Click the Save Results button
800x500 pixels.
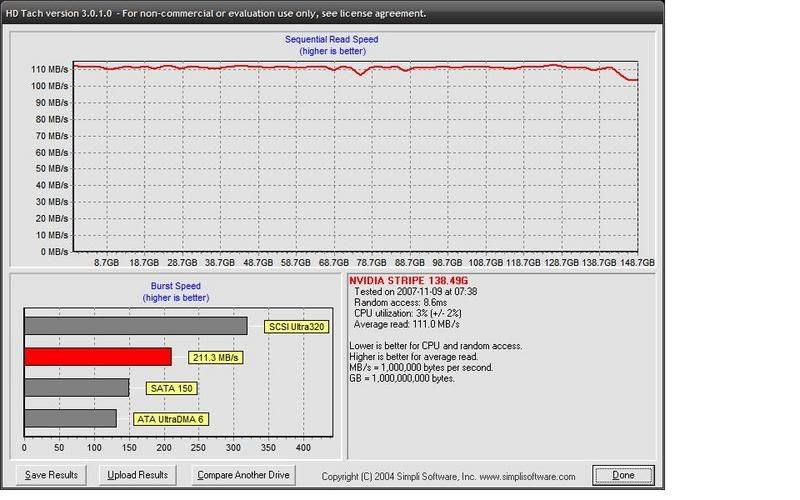click(x=53, y=474)
